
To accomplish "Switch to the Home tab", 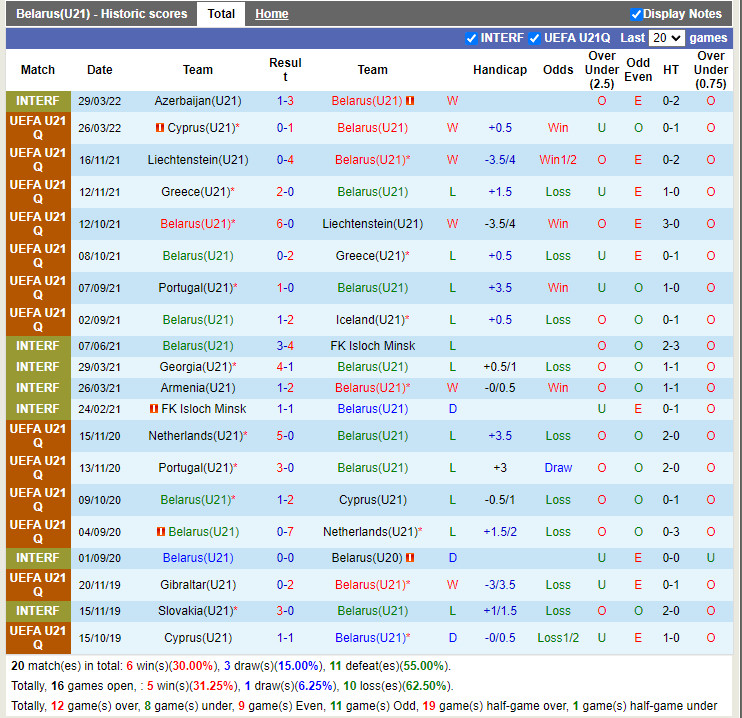I will 271,14.
